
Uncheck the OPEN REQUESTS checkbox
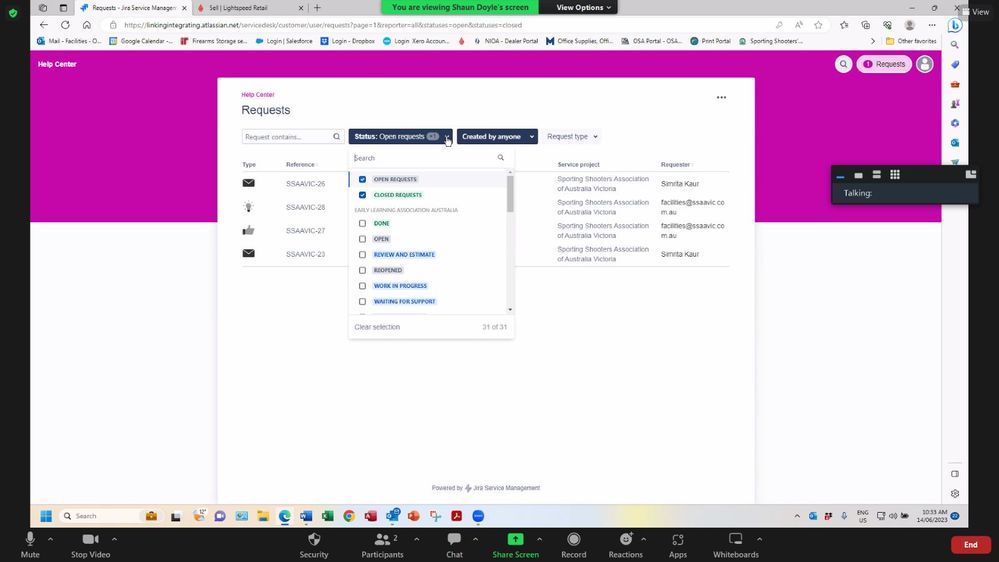tap(363, 179)
